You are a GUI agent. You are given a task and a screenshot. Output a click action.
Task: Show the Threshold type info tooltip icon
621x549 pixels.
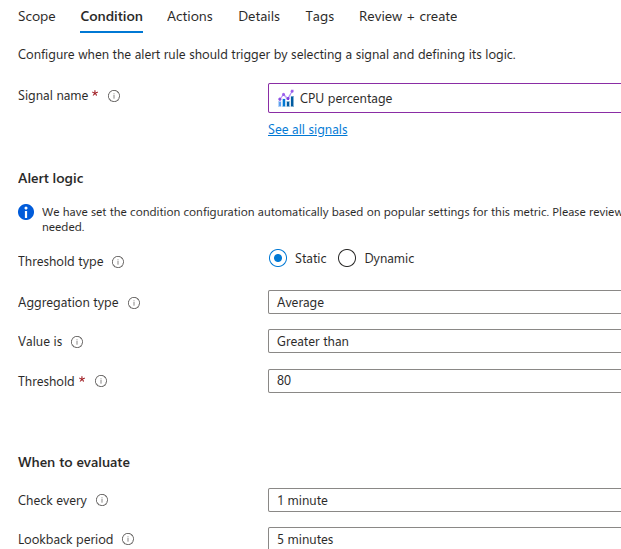pos(118,262)
